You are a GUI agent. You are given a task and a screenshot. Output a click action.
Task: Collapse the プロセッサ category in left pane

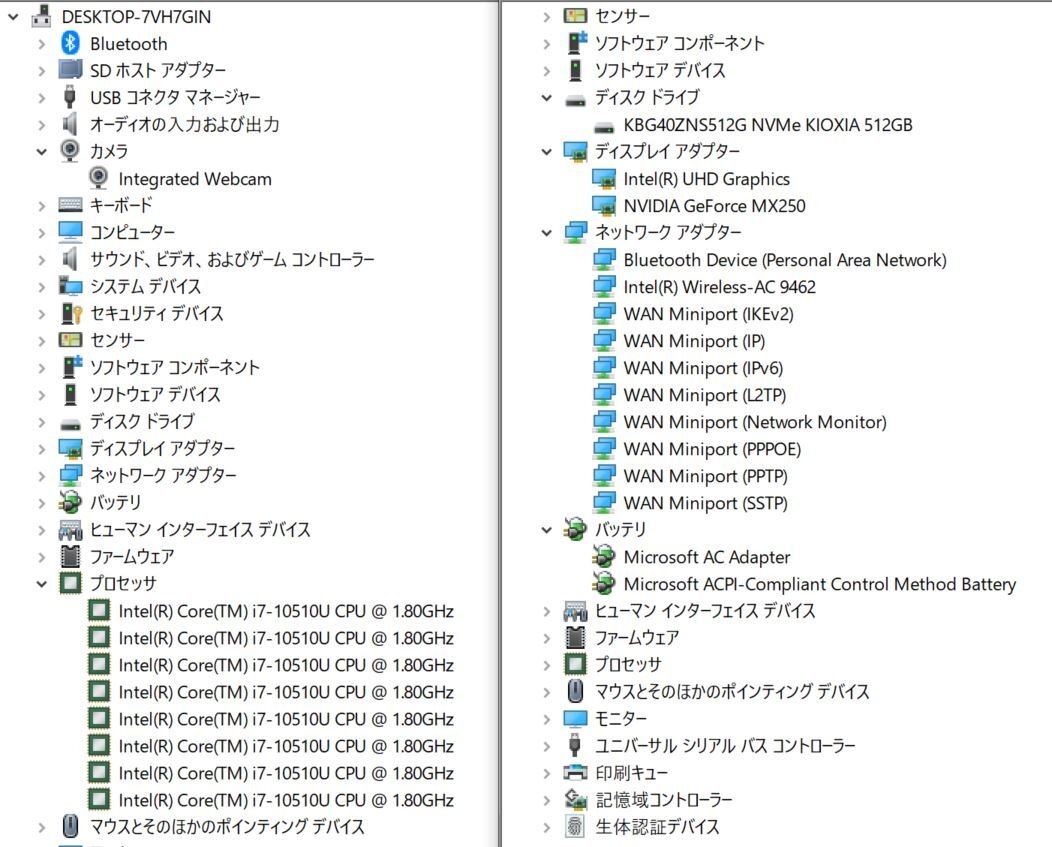42,583
